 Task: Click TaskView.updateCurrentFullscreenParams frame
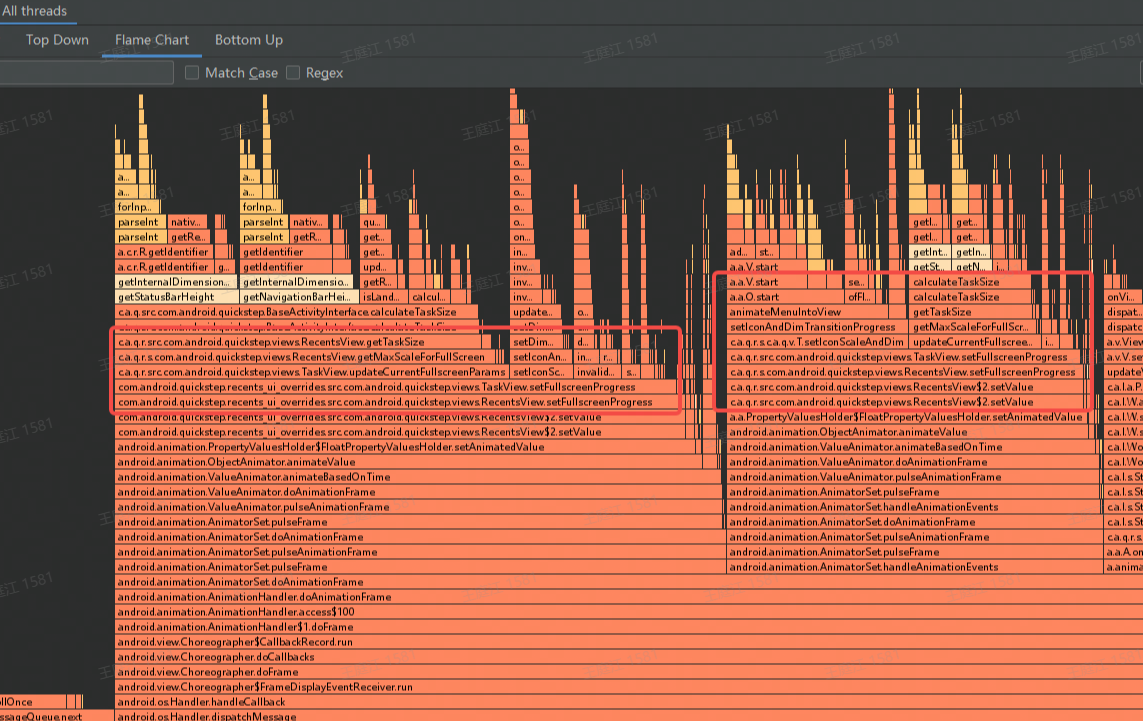[311, 373]
